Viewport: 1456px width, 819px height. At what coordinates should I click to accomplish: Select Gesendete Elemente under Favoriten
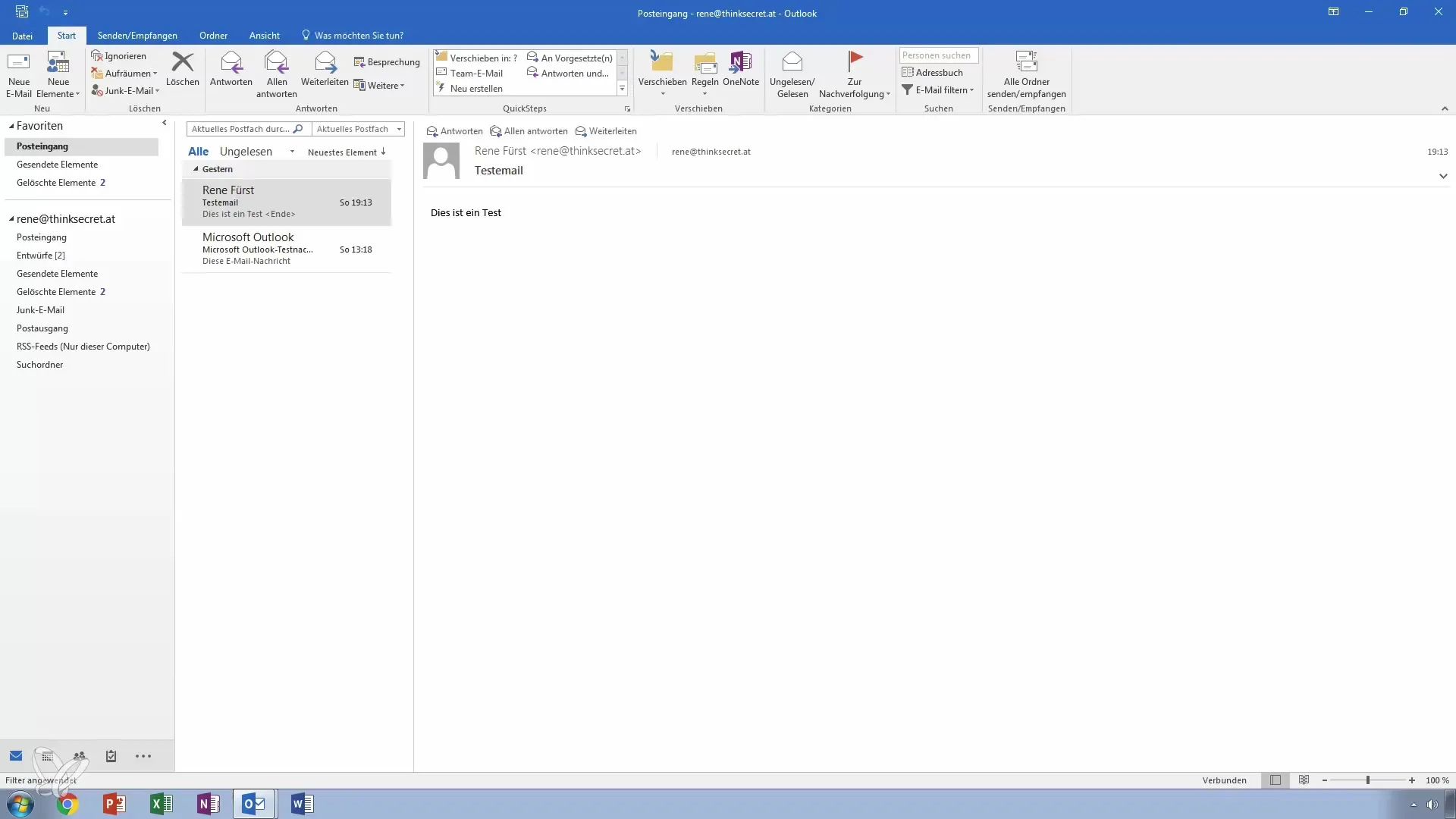point(57,165)
